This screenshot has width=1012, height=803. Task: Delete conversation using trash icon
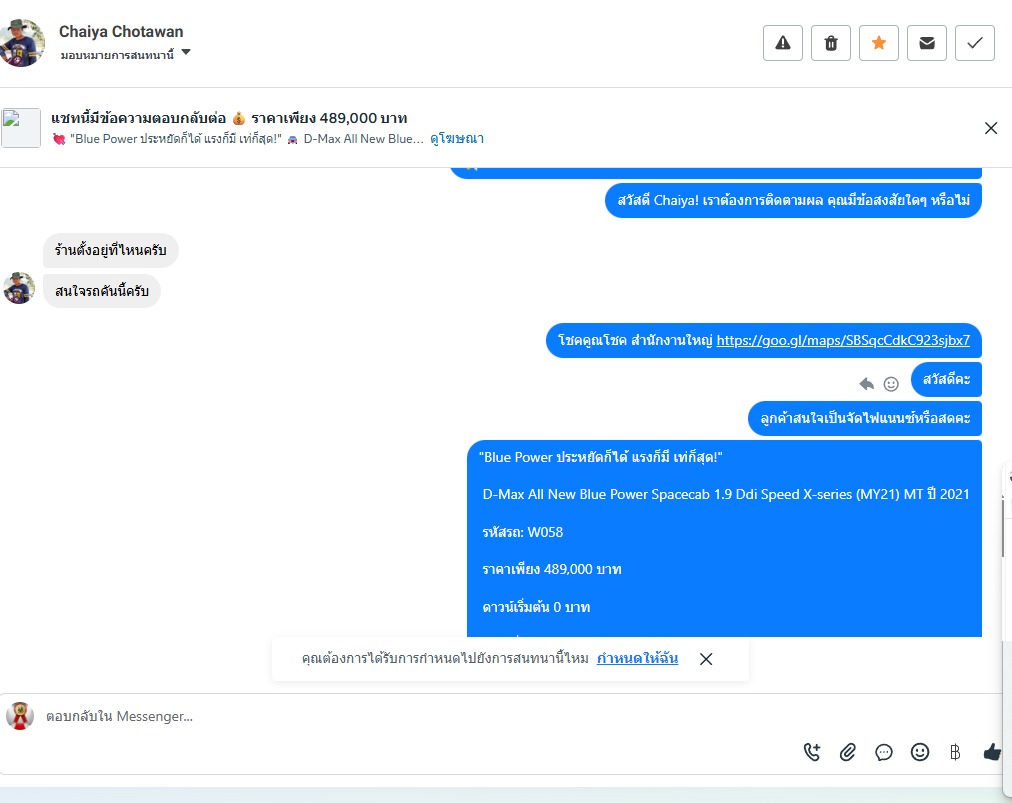pos(831,43)
